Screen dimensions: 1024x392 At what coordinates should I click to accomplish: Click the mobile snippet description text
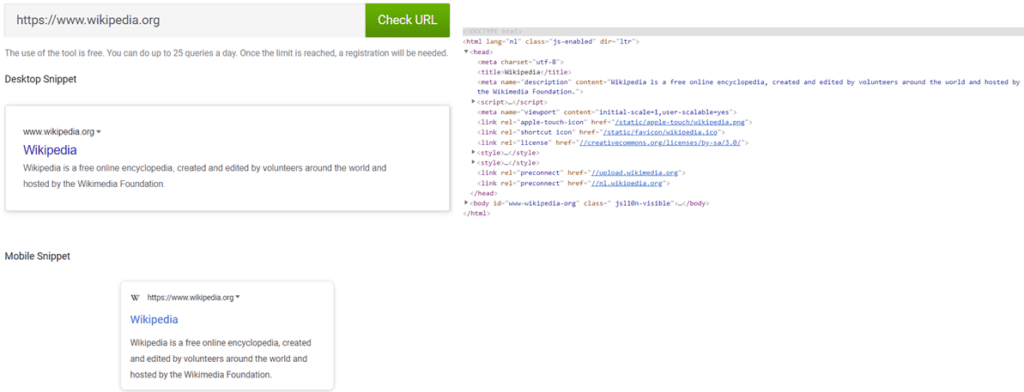[x=221, y=359]
